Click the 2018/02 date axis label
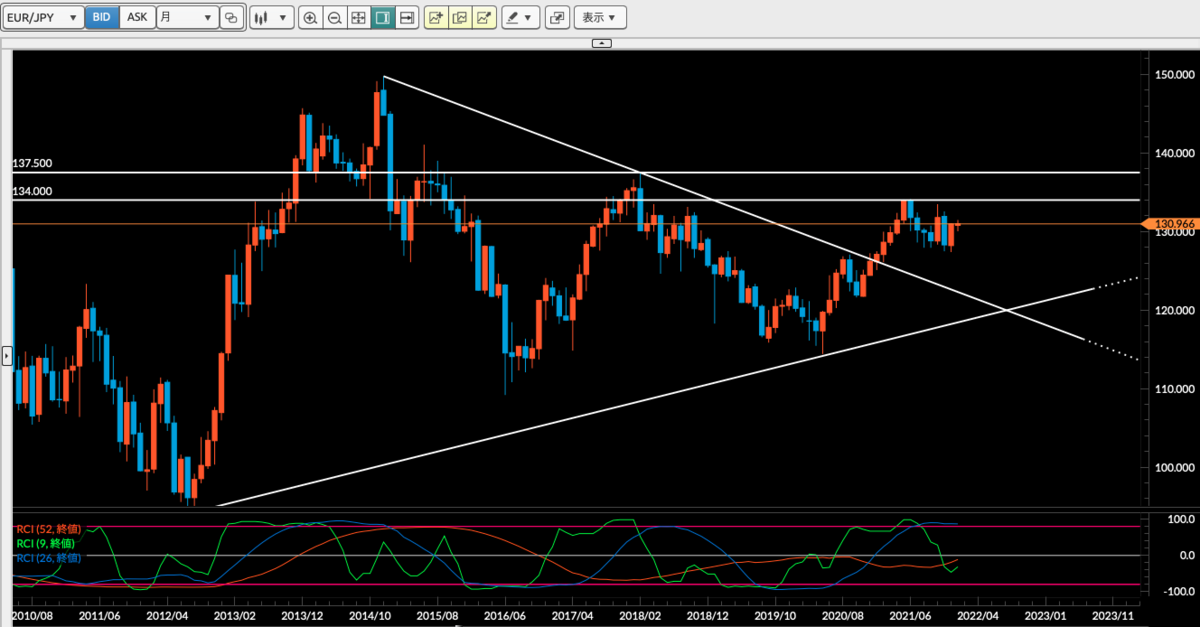Viewport: 1200px width, 627px height. 640,617
